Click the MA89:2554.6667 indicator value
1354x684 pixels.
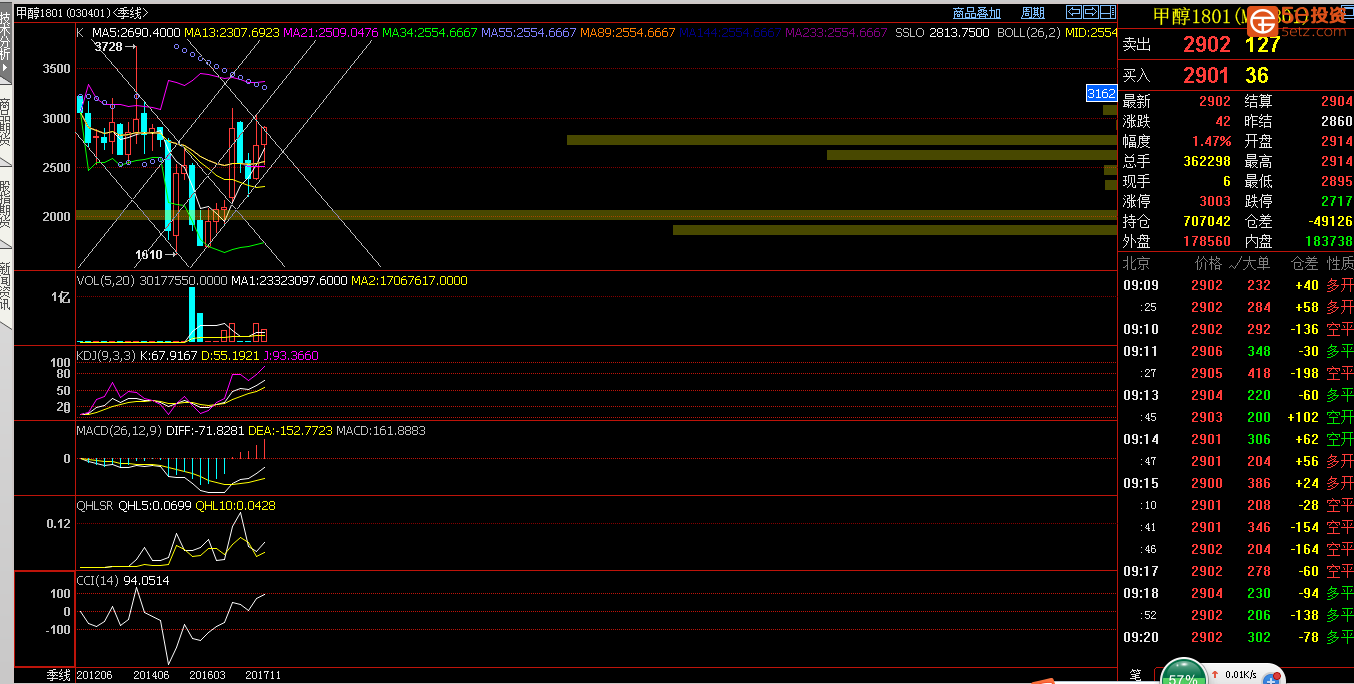(628, 32)
